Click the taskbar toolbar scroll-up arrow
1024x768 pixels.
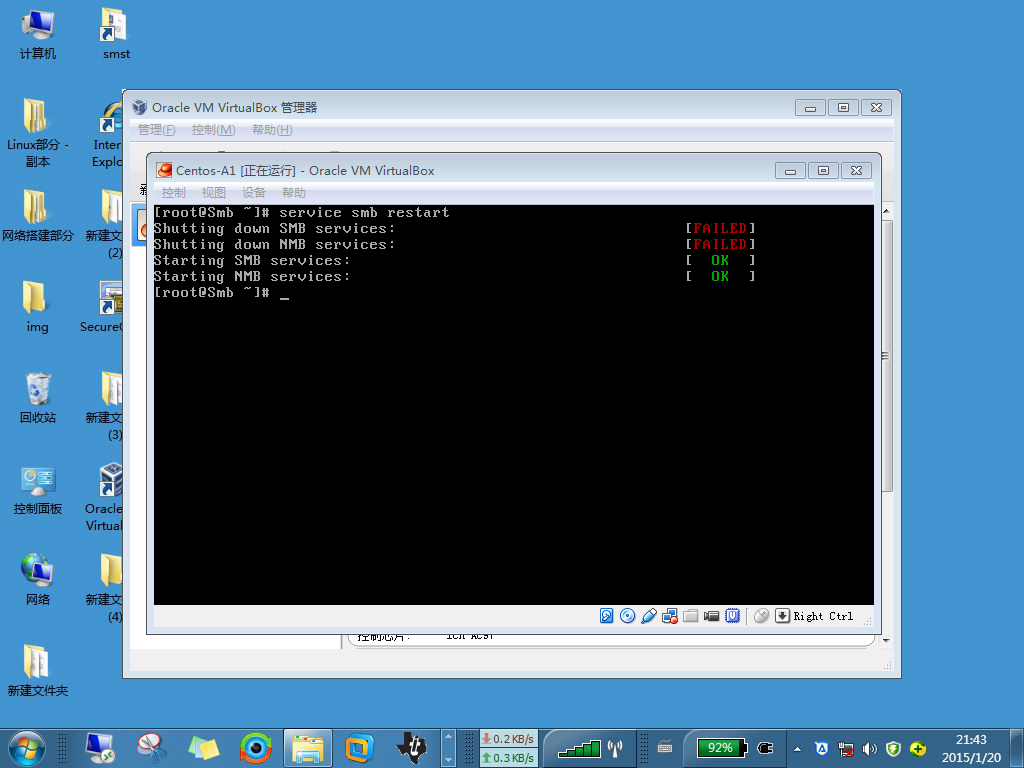tap(448, 736)
